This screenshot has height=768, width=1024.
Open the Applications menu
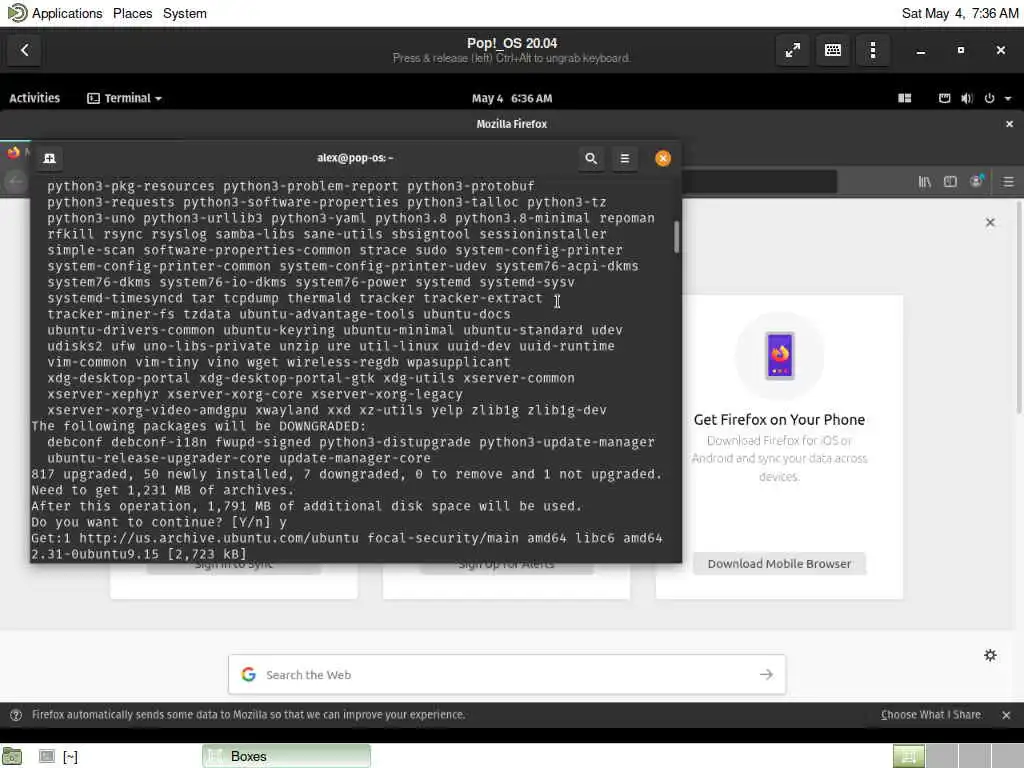(x=67, y=13)
